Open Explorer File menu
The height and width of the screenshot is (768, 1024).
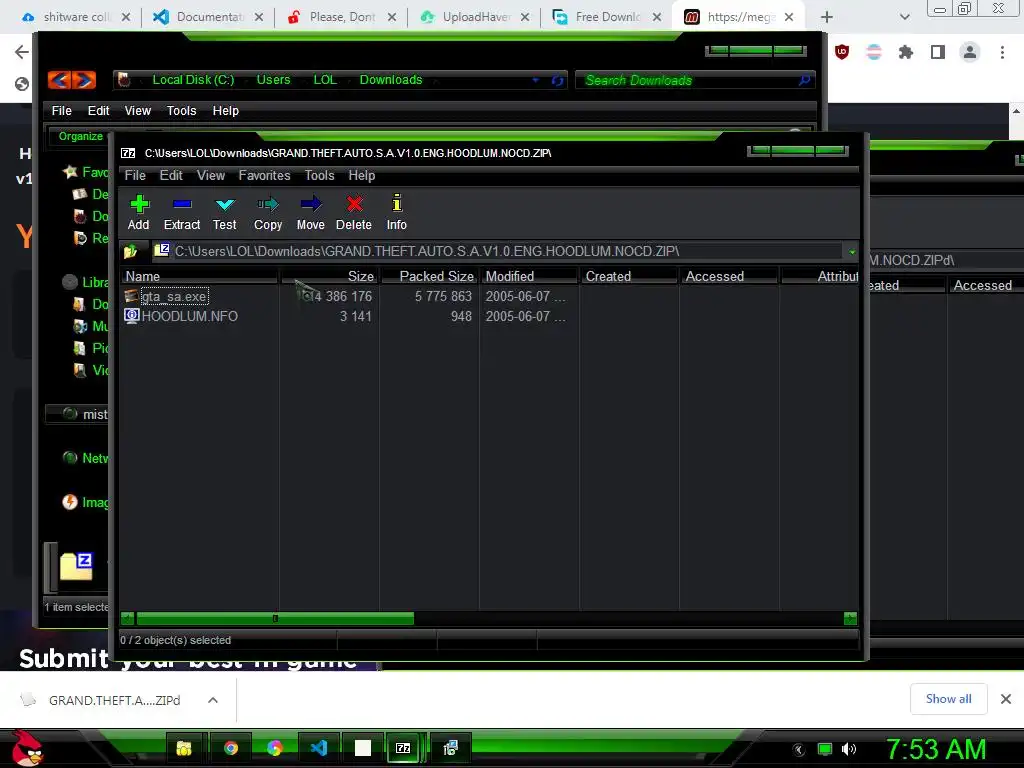pyautogui.click(x=61, y=110)
